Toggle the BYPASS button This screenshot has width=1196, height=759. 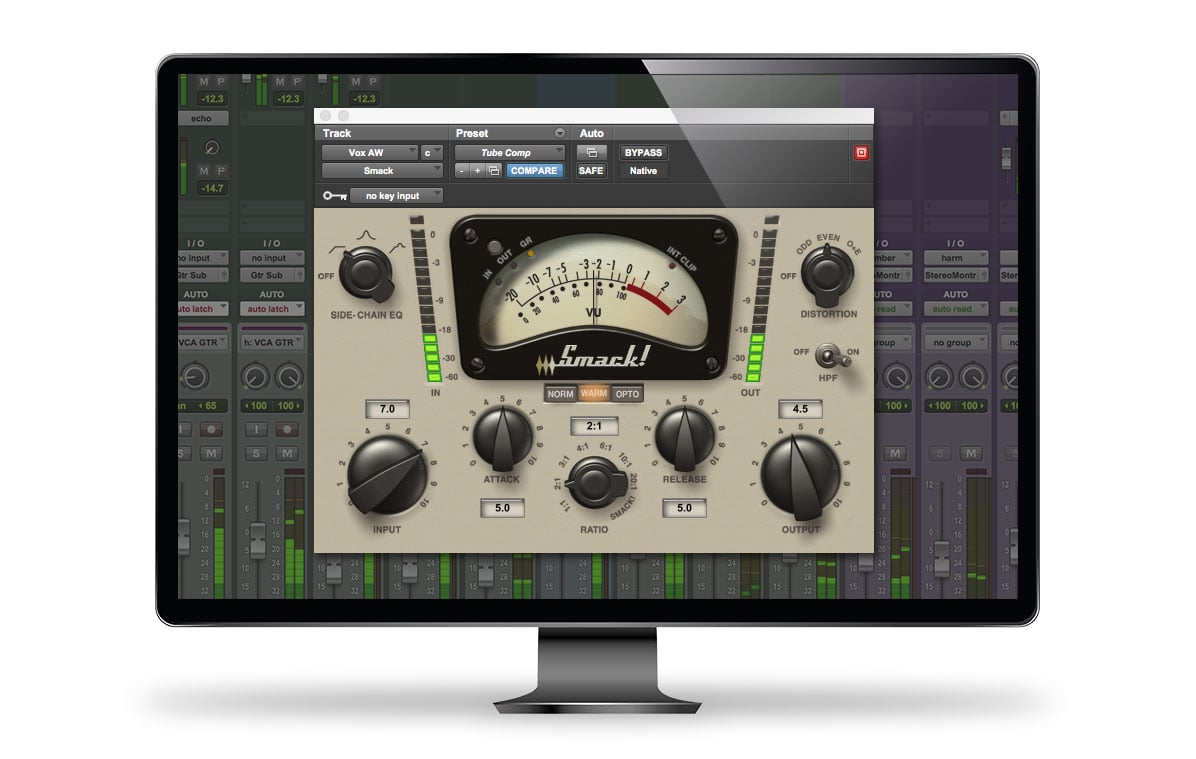(643, 153)
